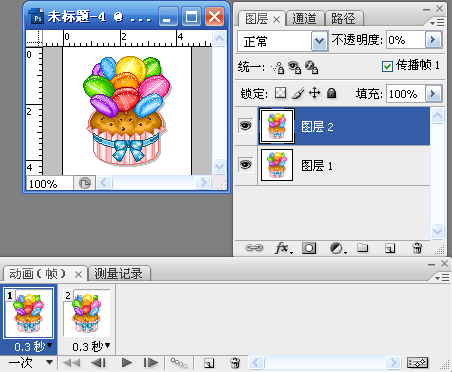The width and height of the screenshot is (452, 372).
Task: Select animation frame 1 thumbnail
Action: tap(28, 313)
